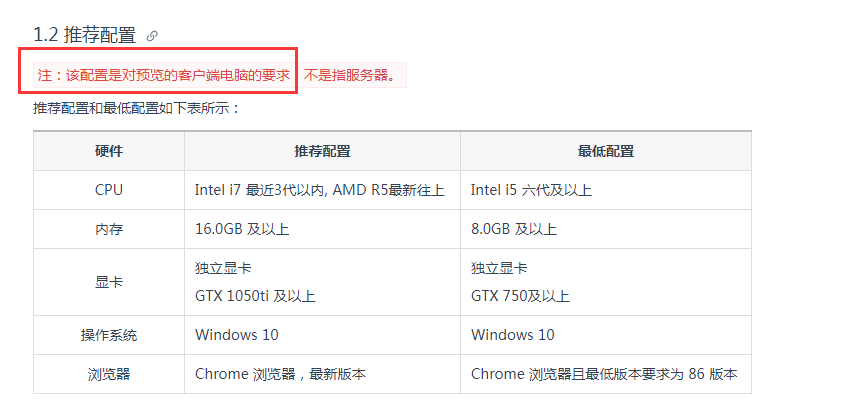Click the Chrome 浏览器，最新版本 cell
This screenshot has height=419, width=859.
point(322,374)
